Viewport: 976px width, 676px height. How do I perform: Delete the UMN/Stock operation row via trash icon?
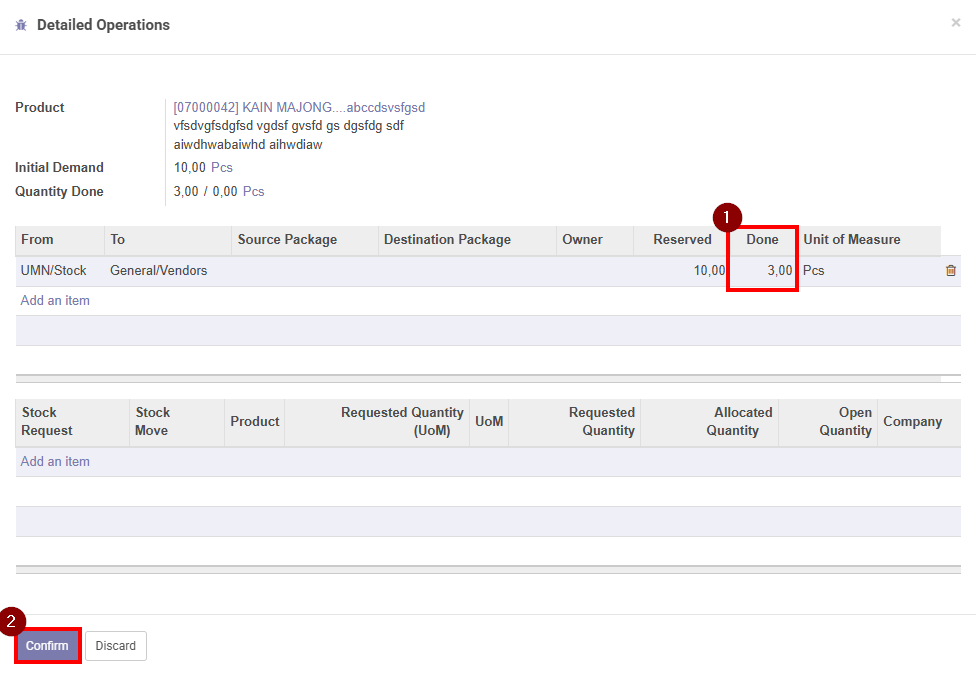[950, 271]
